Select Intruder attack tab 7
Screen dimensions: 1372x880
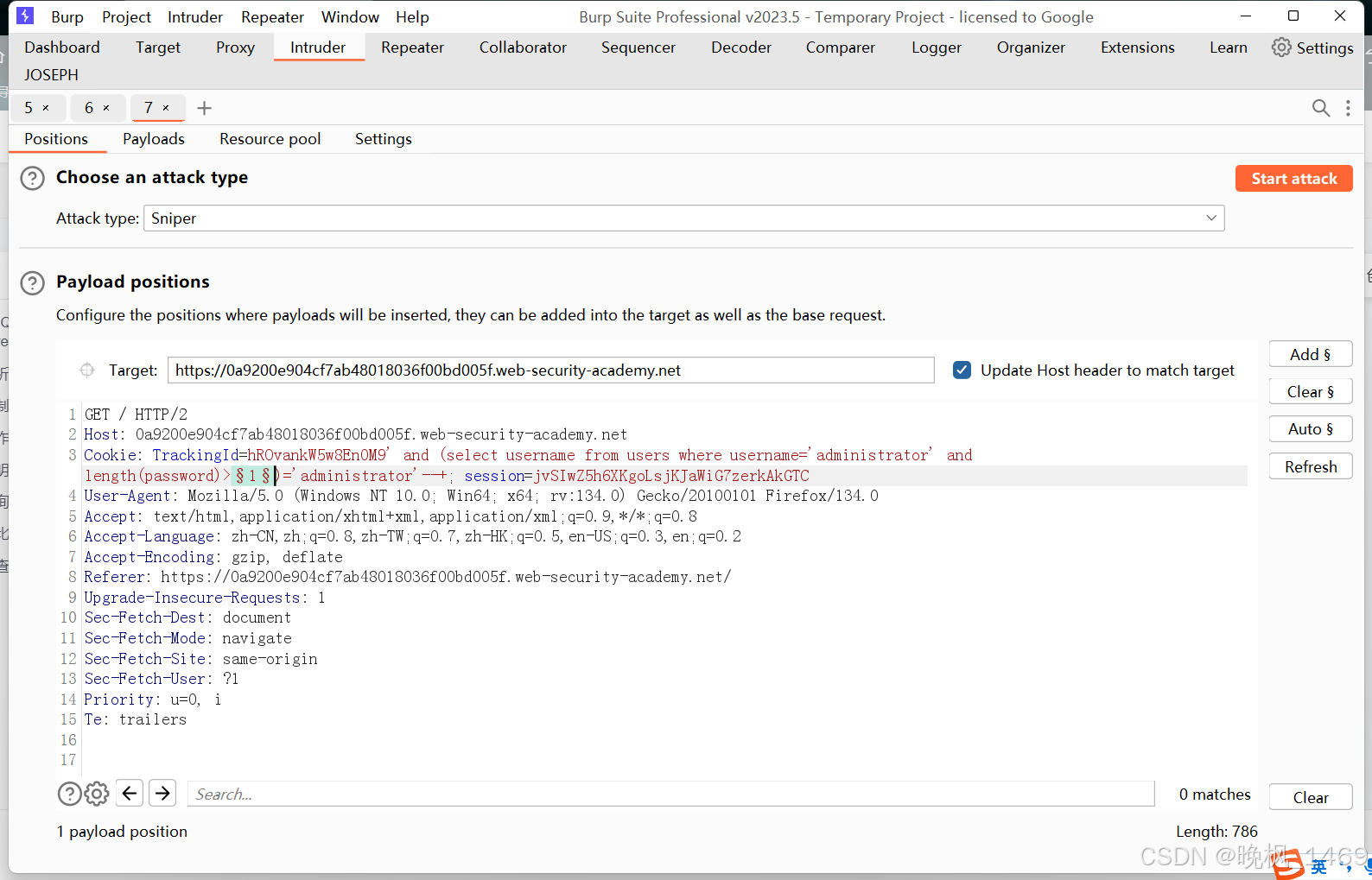pos(149,108)
